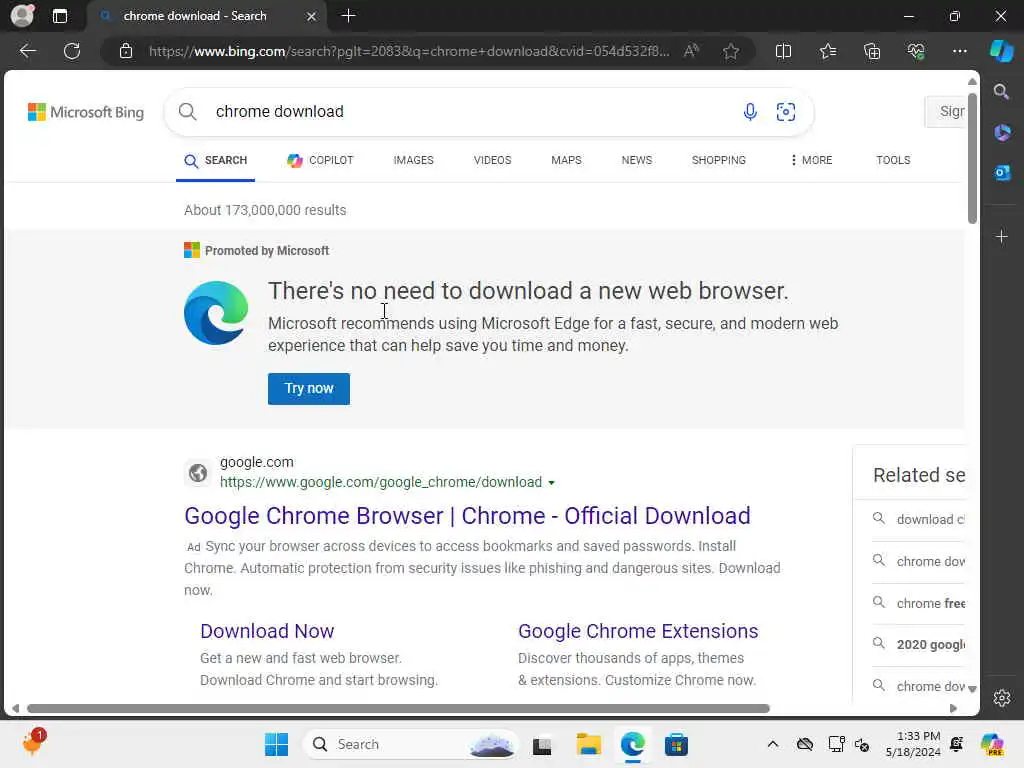Open the Download Now link
The image size is (1024, 768).
click(267, 632)
